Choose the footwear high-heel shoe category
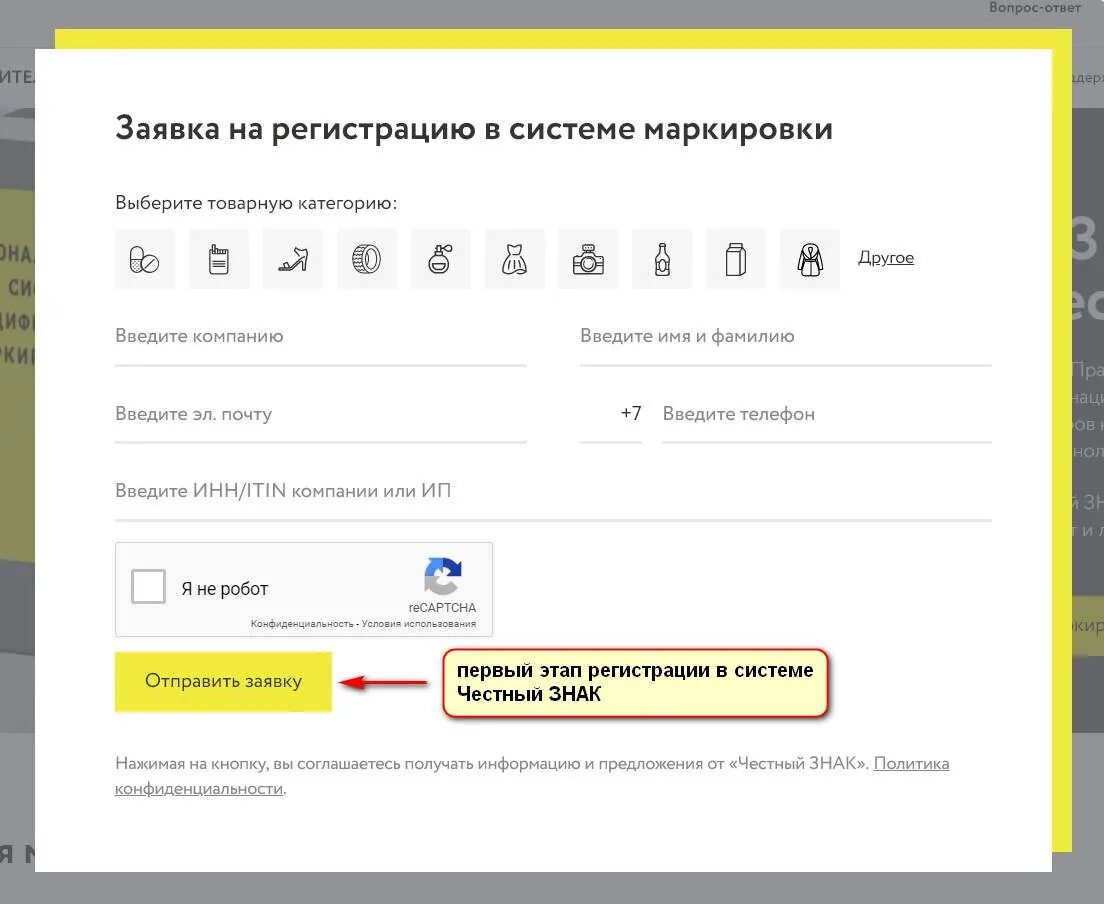The height and width of the screenshot is (904, 1104). (x=293, y=259)
